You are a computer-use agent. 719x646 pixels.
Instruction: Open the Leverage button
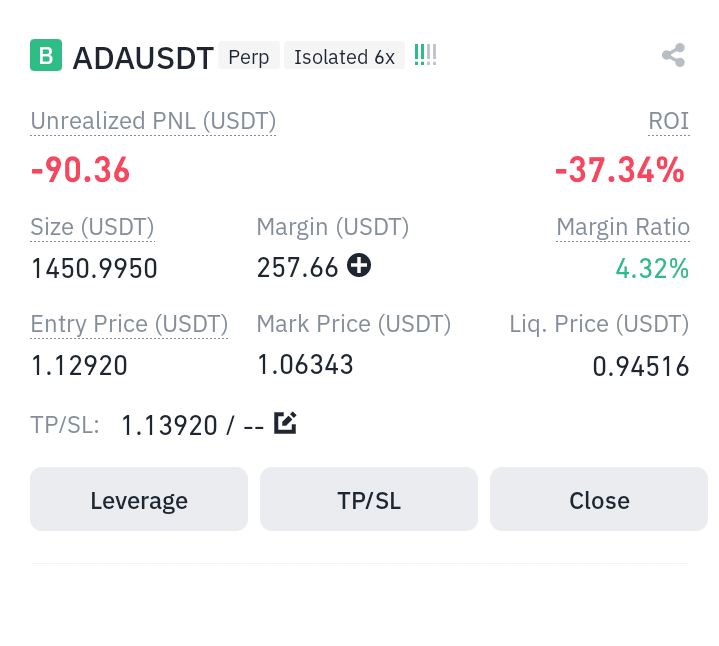pos(139,499)
